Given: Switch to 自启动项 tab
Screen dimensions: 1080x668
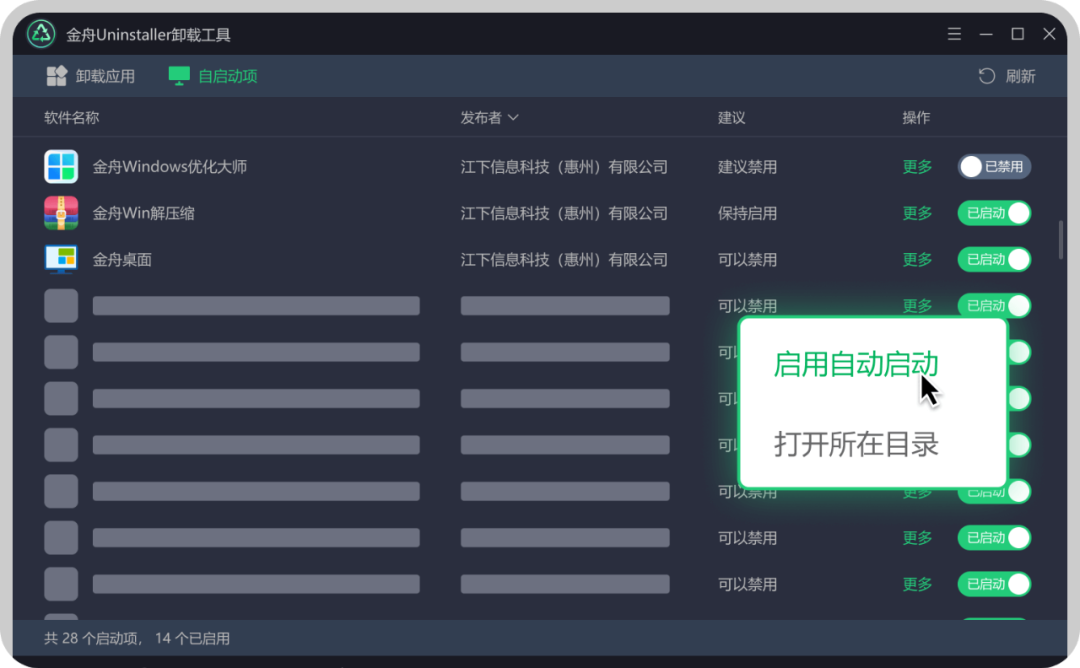Looking at the screenshot, I should coord(213,76).
